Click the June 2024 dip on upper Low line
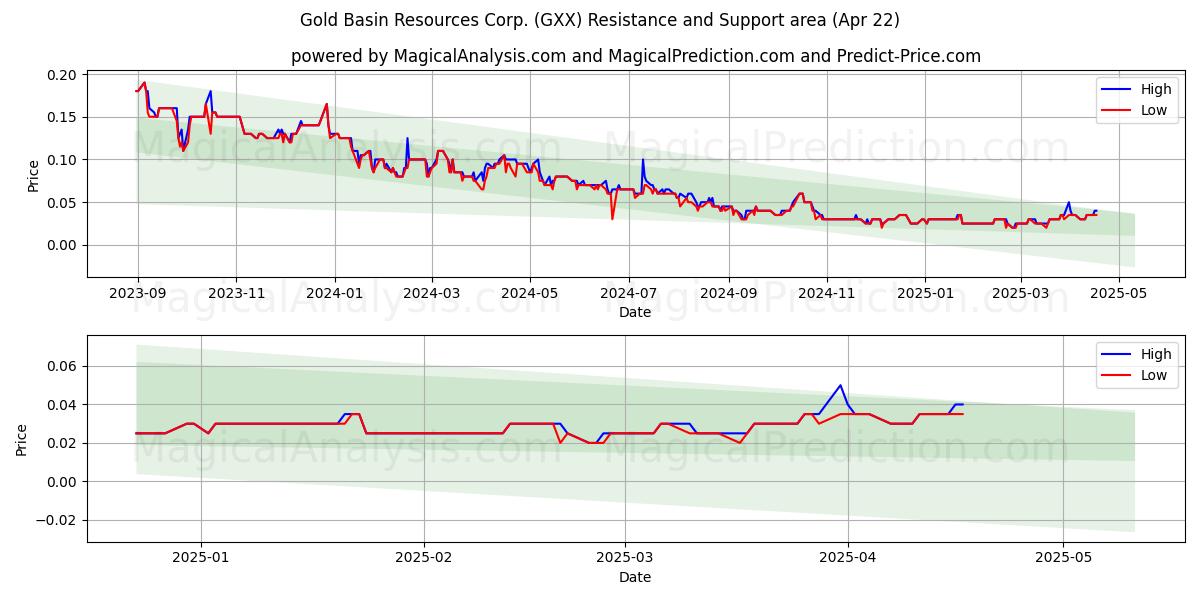The image size is (1200, 600). click(x=612, y=218)
